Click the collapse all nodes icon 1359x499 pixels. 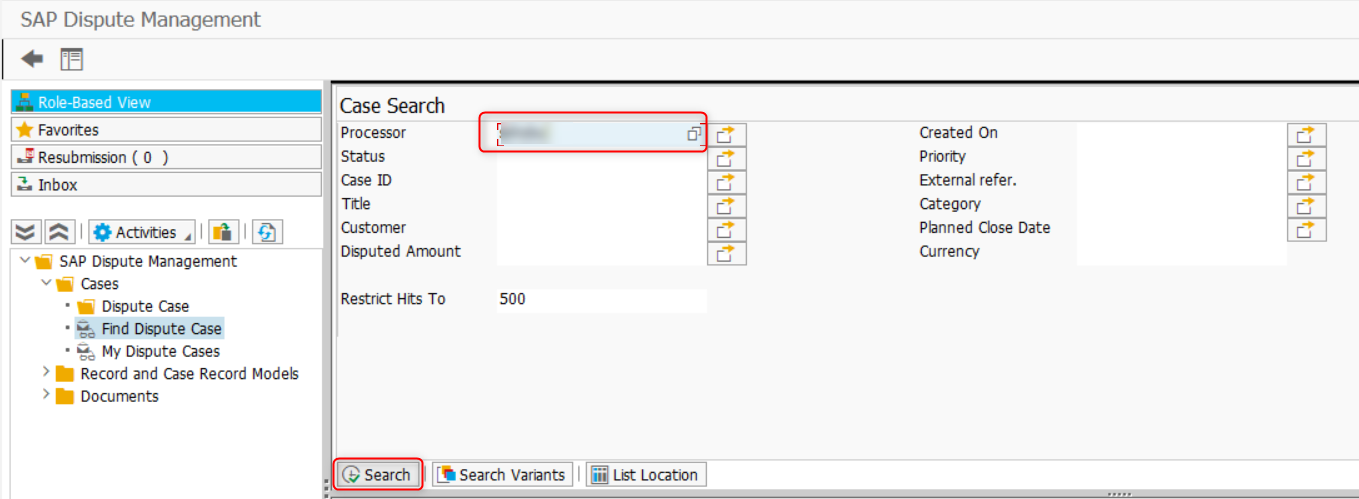(59, 232)
